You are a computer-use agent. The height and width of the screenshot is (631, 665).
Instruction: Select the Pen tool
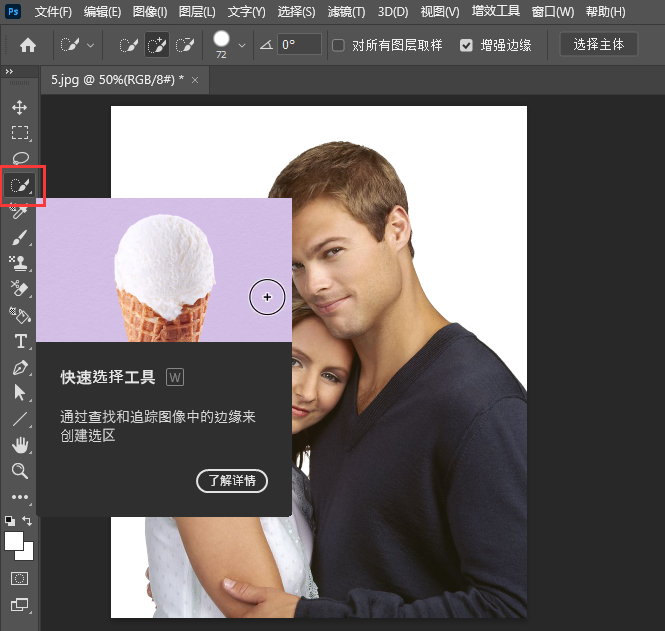point(20,367)
